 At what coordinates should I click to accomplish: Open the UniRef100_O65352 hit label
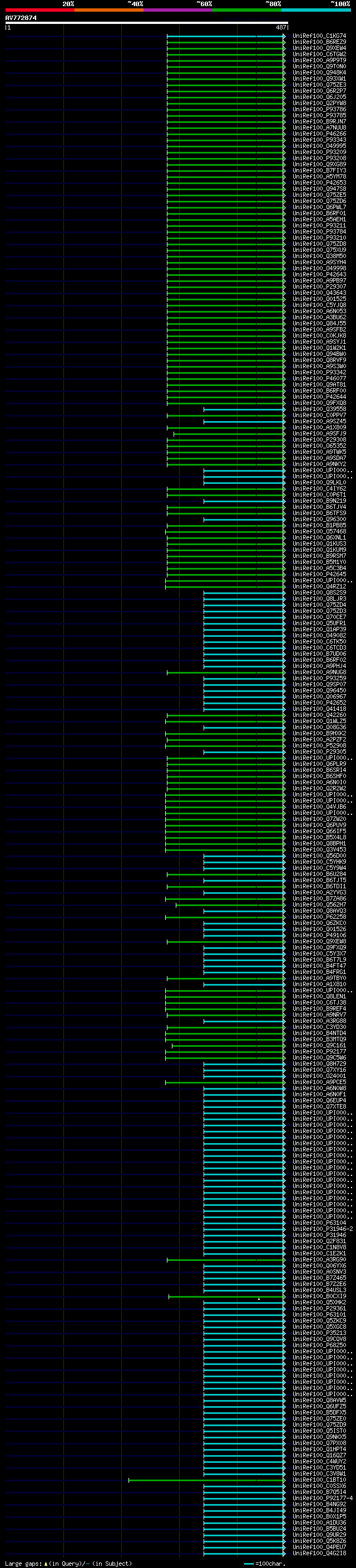coord(319,446)
